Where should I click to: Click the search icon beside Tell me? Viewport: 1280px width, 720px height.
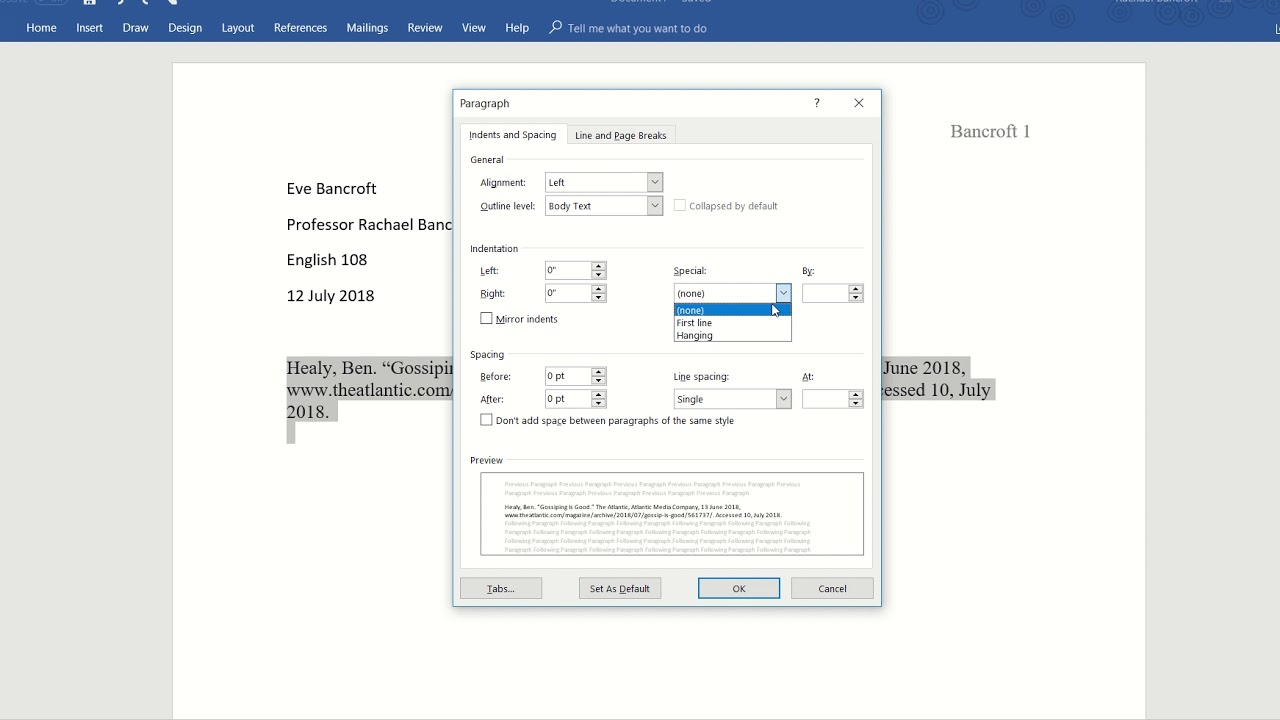coord(556,27)
